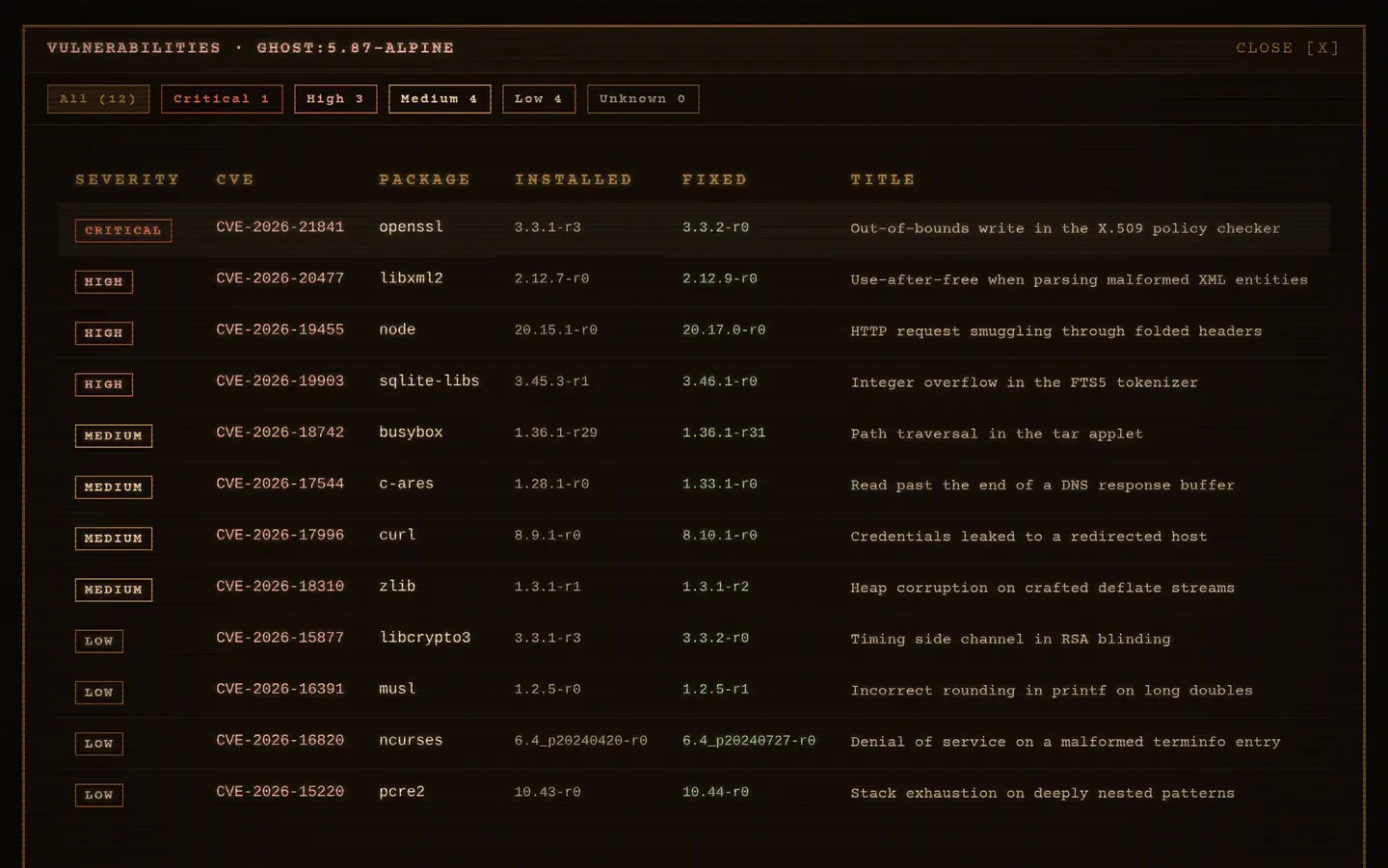Open CVE-2026-16391
The width and height of the screenshot is (1388, 868).
coord(280,689)
